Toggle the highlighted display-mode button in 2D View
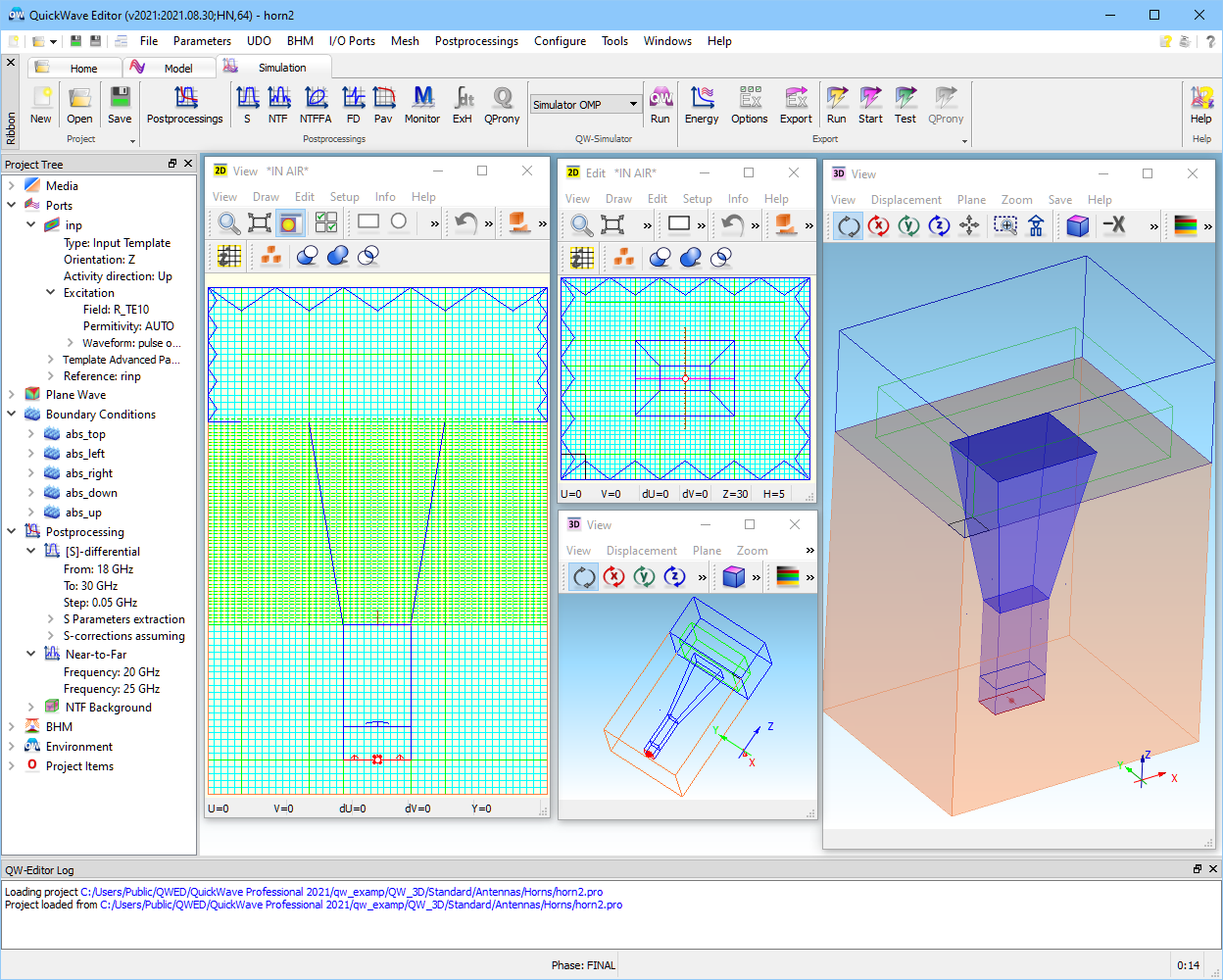This screenshot has width=1223, height=980. click(x=289, y=222)
